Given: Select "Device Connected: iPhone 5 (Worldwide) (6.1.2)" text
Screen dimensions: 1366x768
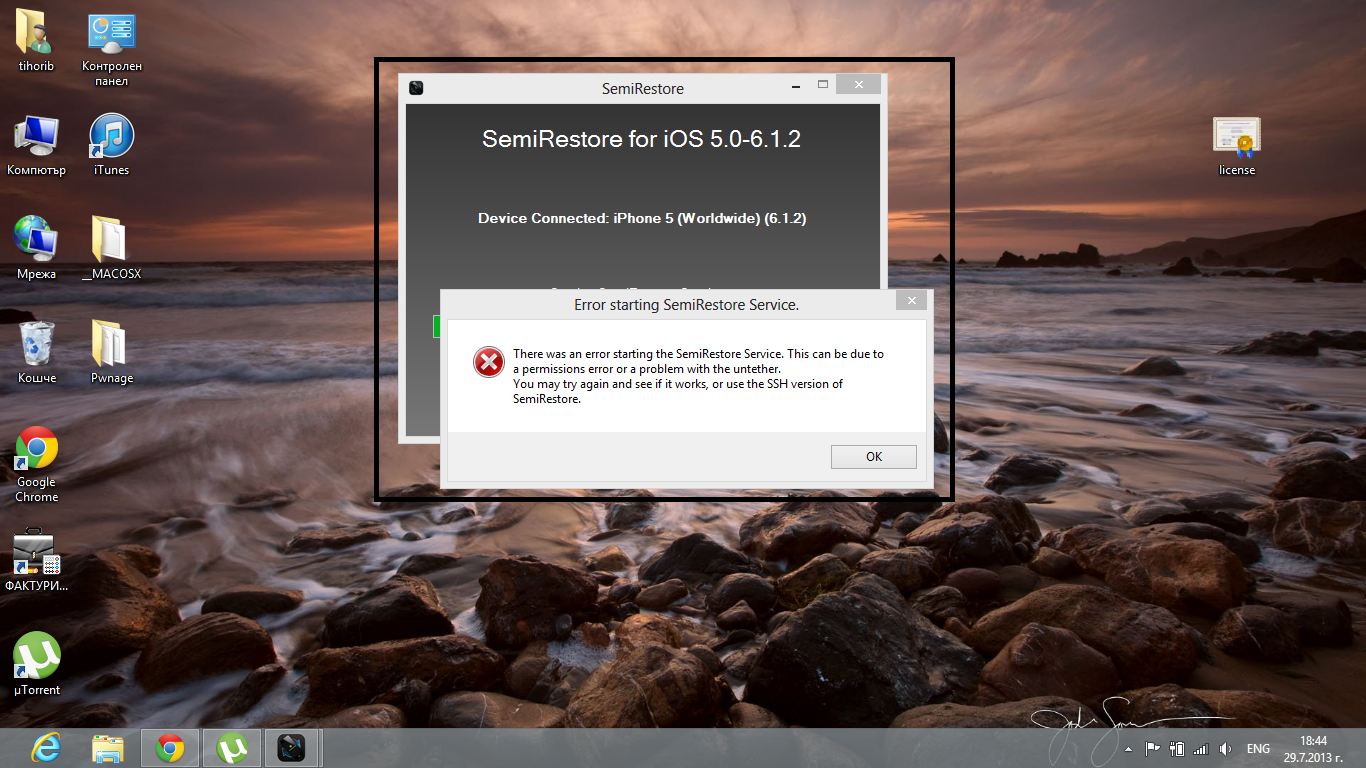Looking at the screenshot, I should pos(642,218).
